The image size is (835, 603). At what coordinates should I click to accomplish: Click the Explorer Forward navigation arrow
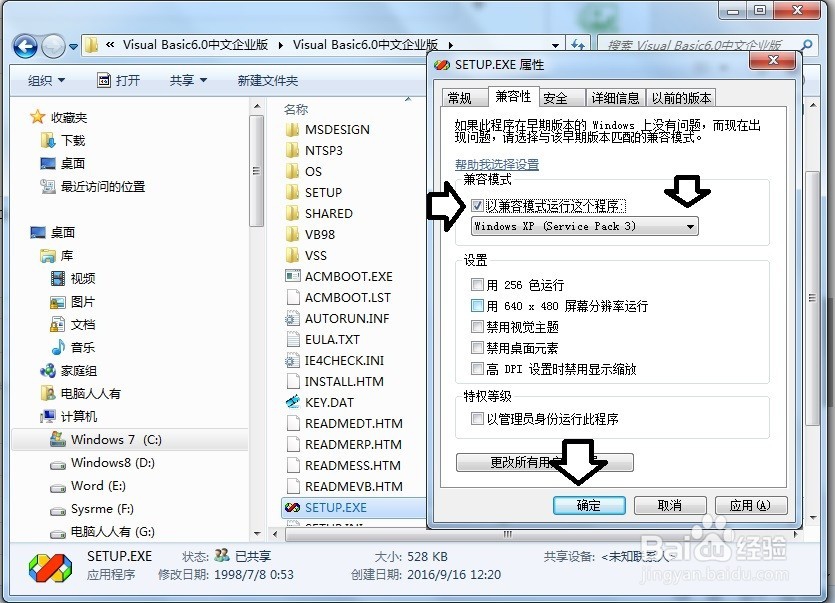click(53, 46)
